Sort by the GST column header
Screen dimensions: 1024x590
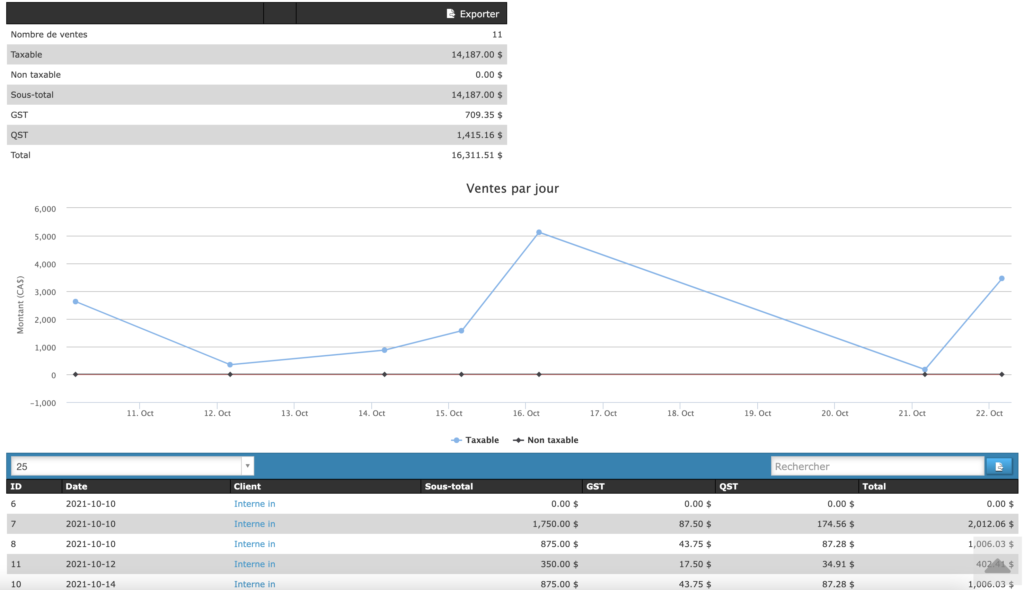click(x=596, y=487)
